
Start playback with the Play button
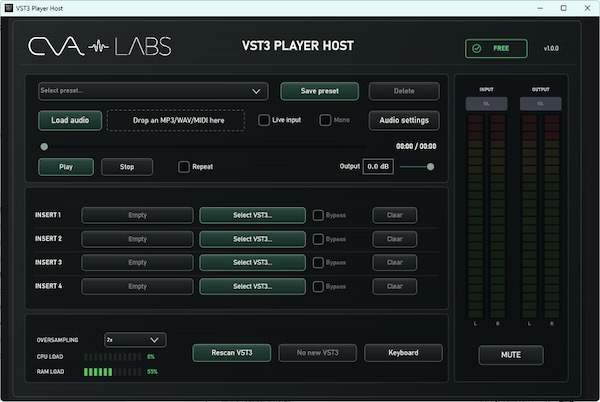[x=66, y=167]
